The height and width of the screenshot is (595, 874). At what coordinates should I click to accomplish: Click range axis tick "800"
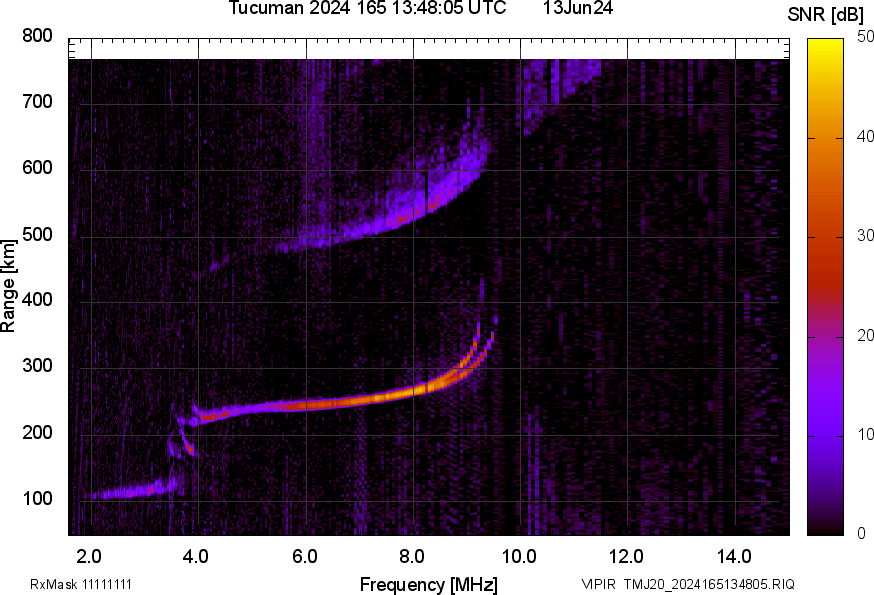37,36
